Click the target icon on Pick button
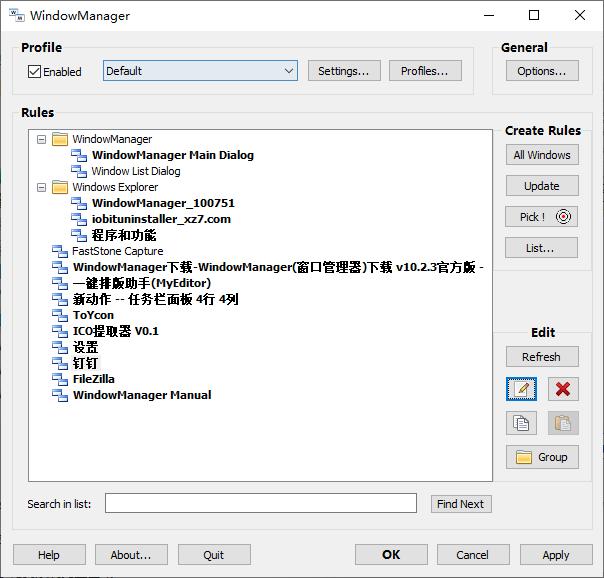 click(563, 217)
